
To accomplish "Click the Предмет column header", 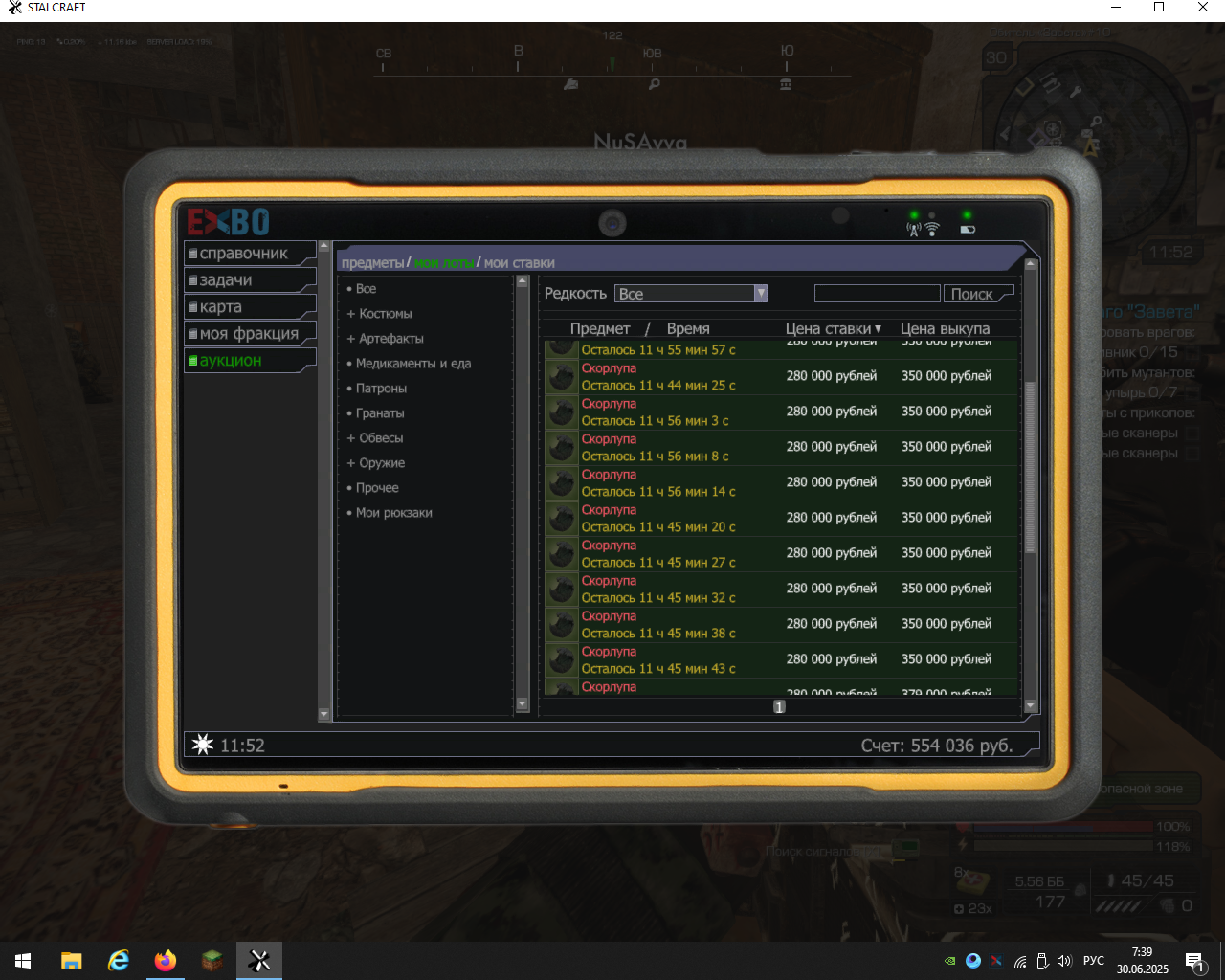I will (x=600, y=328).
